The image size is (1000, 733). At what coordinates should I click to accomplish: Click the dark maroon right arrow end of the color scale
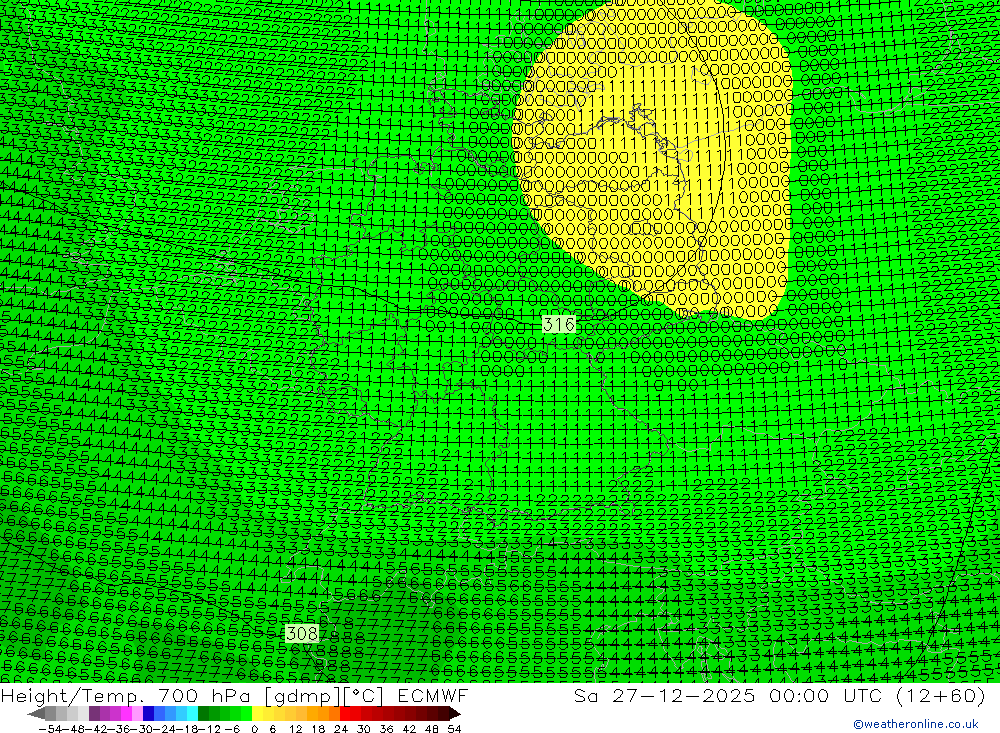(x=455, y=713)
